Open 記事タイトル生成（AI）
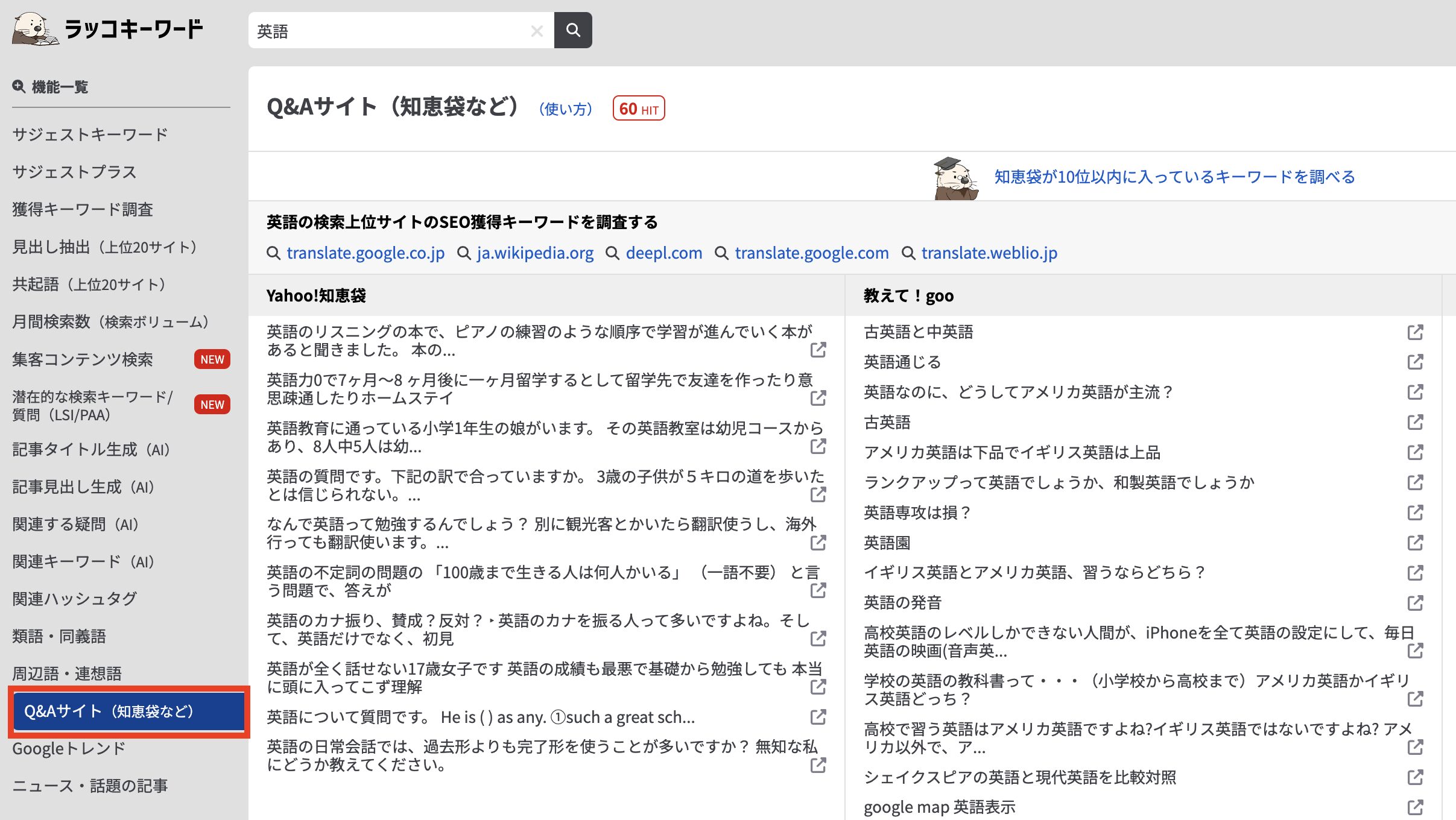 [92, 449]
